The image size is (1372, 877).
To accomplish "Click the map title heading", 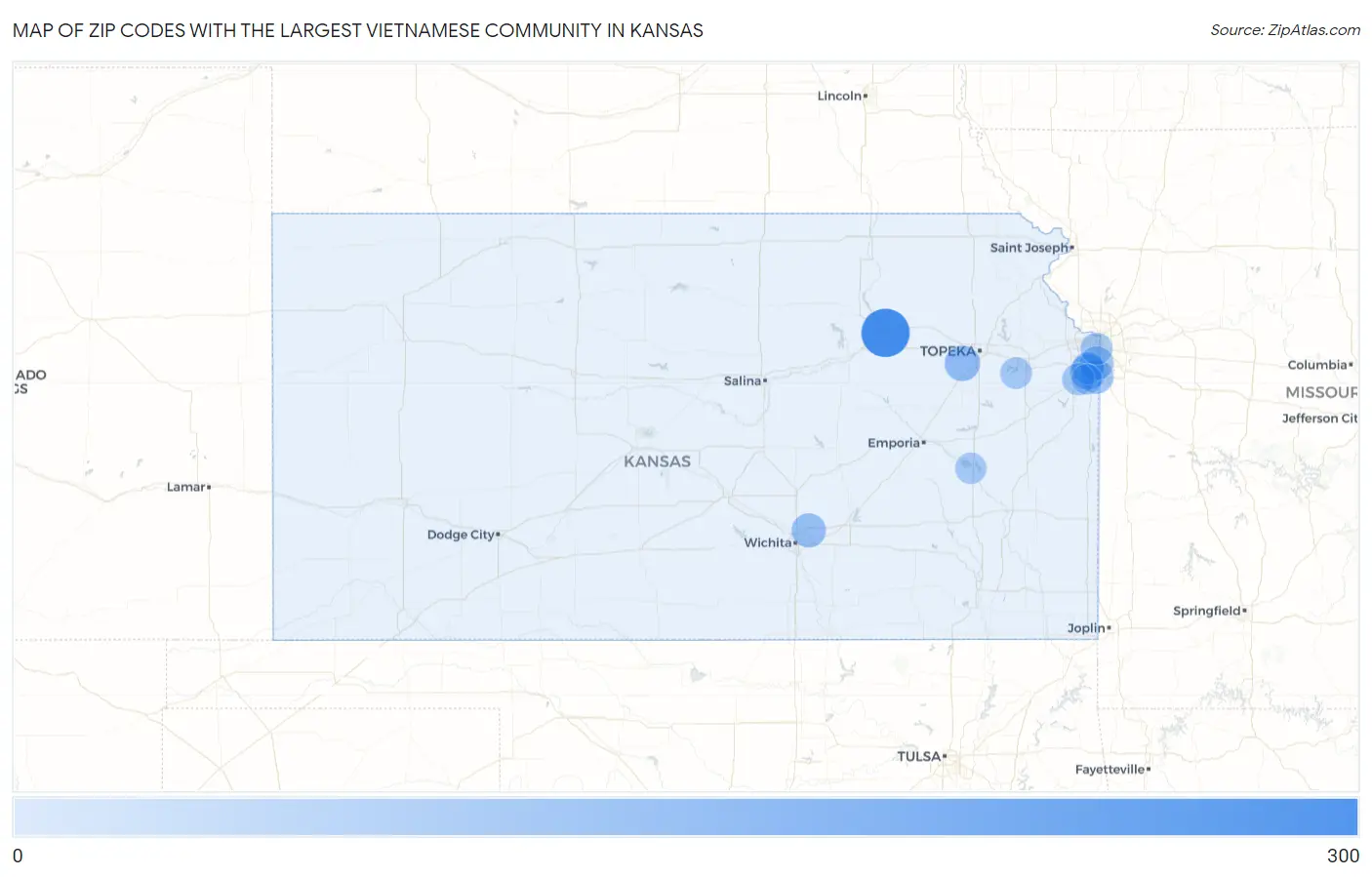I will pos(358,30).
